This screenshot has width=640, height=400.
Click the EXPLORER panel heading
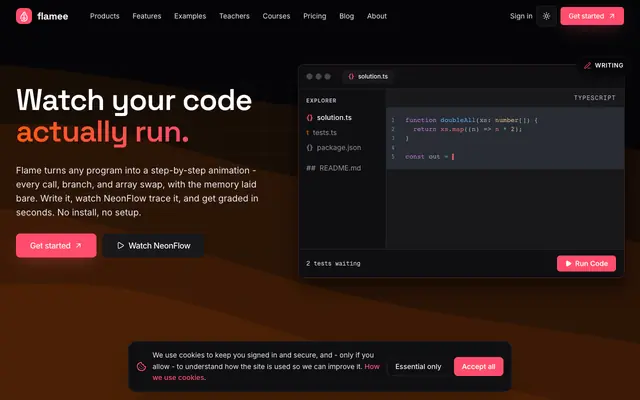tap(321, 100)
